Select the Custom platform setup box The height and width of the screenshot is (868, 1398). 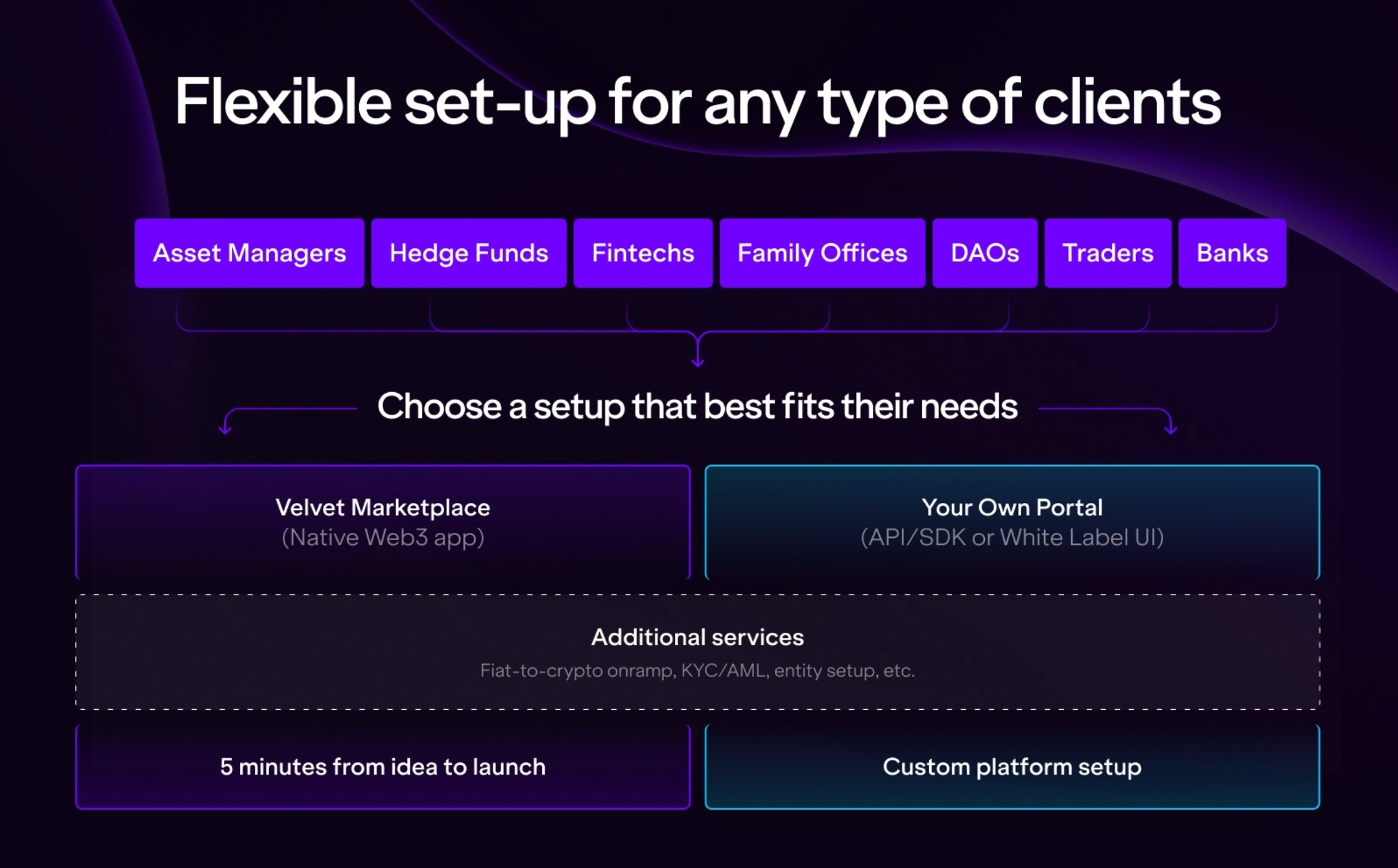(x=1012, y=767)
